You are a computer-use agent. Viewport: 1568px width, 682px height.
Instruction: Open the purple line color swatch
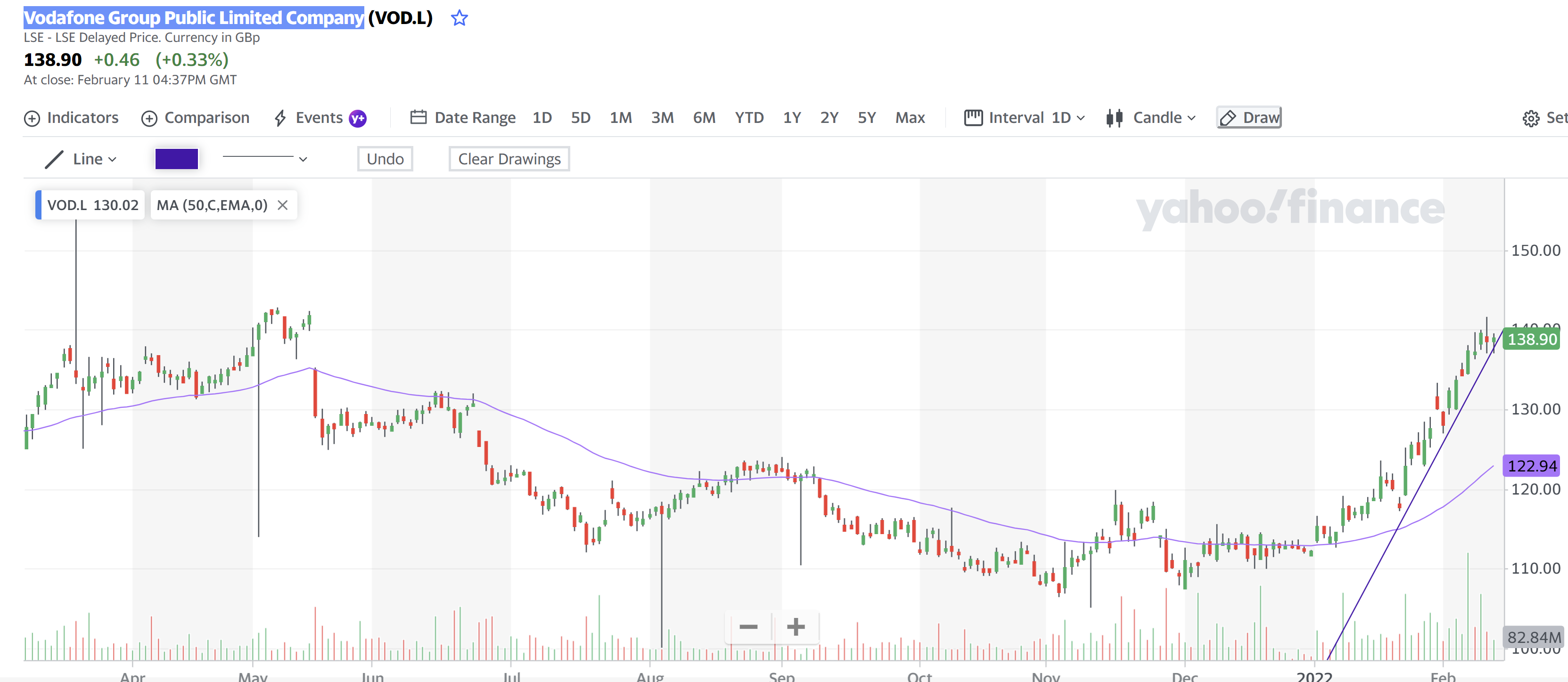177,159
